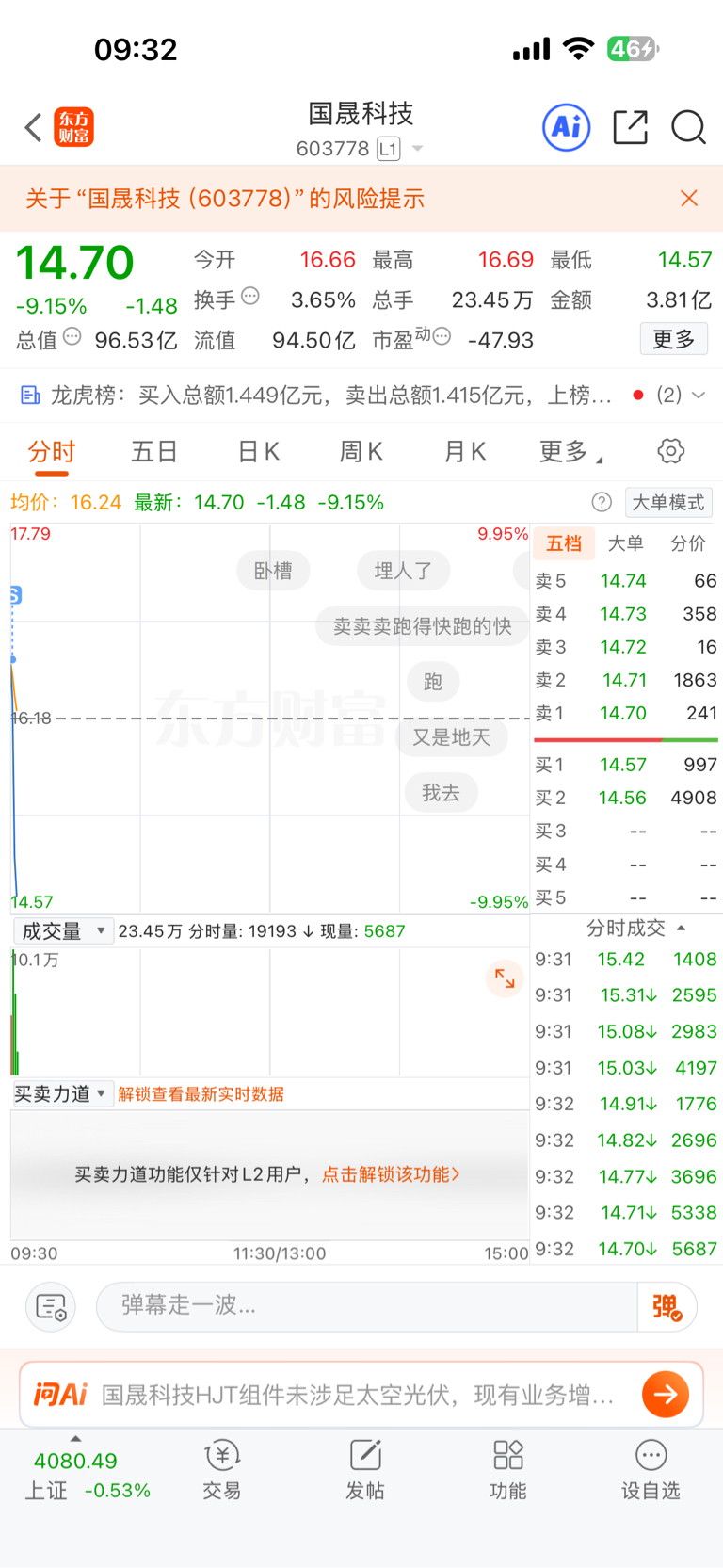Tap 买1 price 14.57 row

626,765
